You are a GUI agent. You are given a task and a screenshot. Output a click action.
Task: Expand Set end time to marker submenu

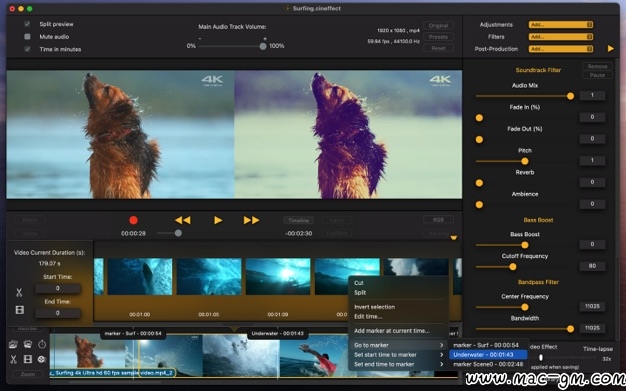[x=398, y=364]
